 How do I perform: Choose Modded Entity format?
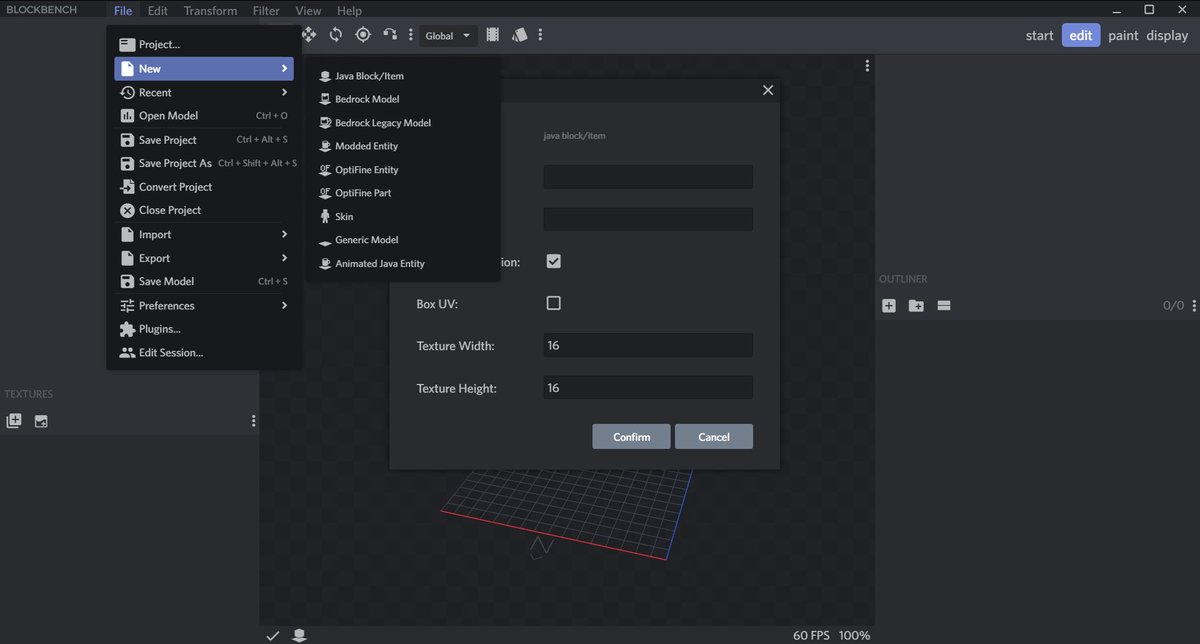pos(403,146)
